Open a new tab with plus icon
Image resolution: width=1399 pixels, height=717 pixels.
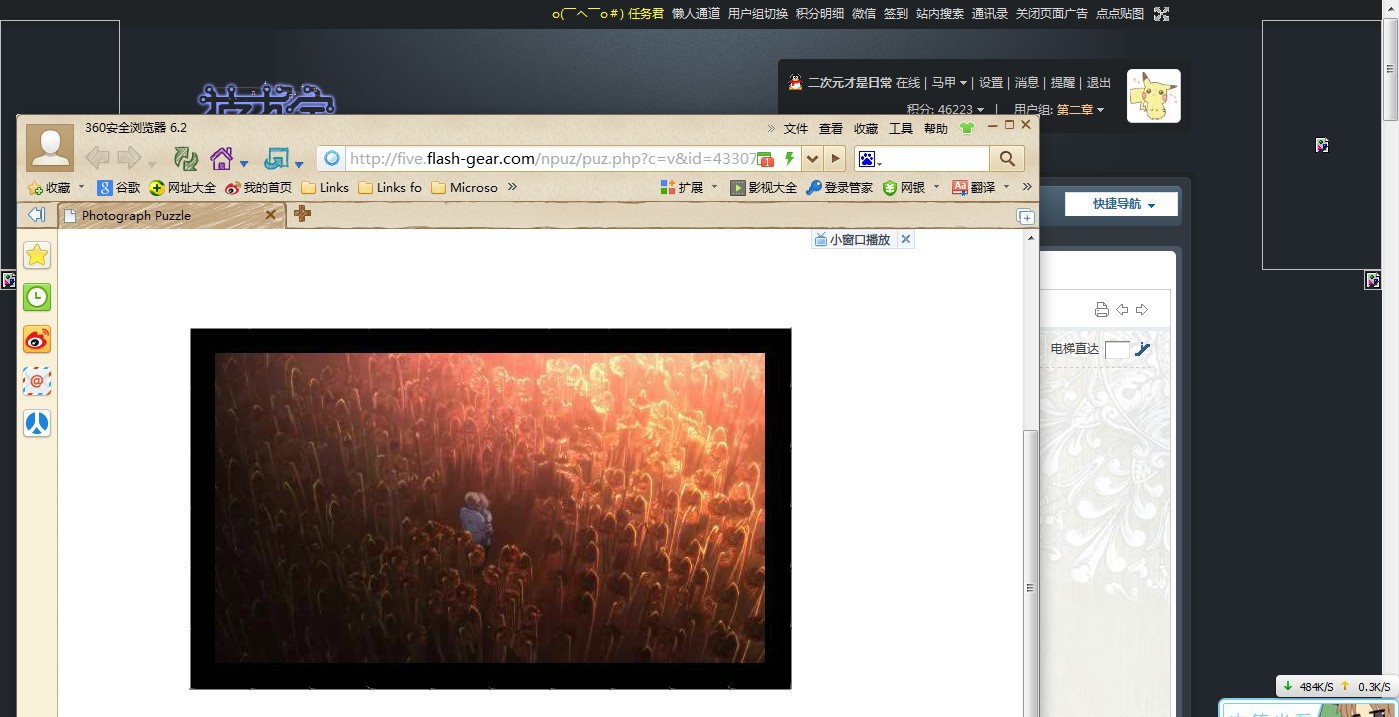click(x=302, y=214)
